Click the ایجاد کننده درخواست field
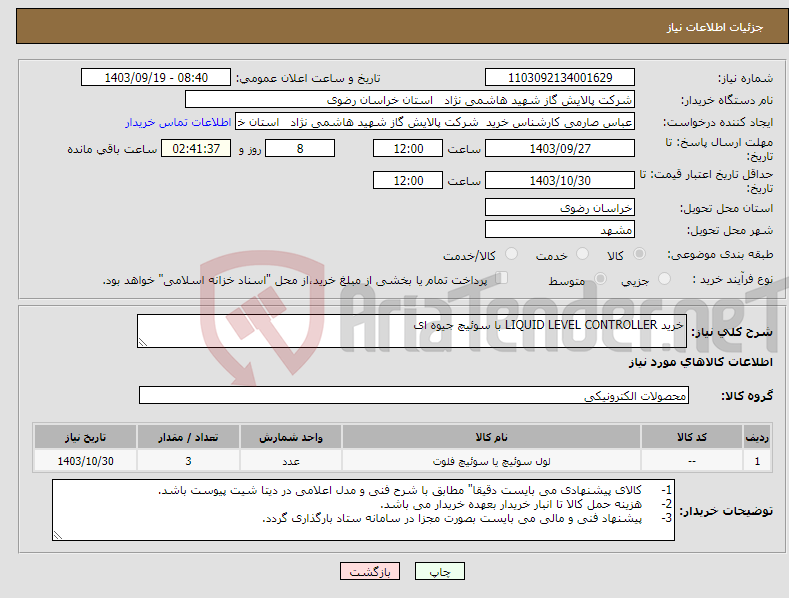 [x=435, y=122]
